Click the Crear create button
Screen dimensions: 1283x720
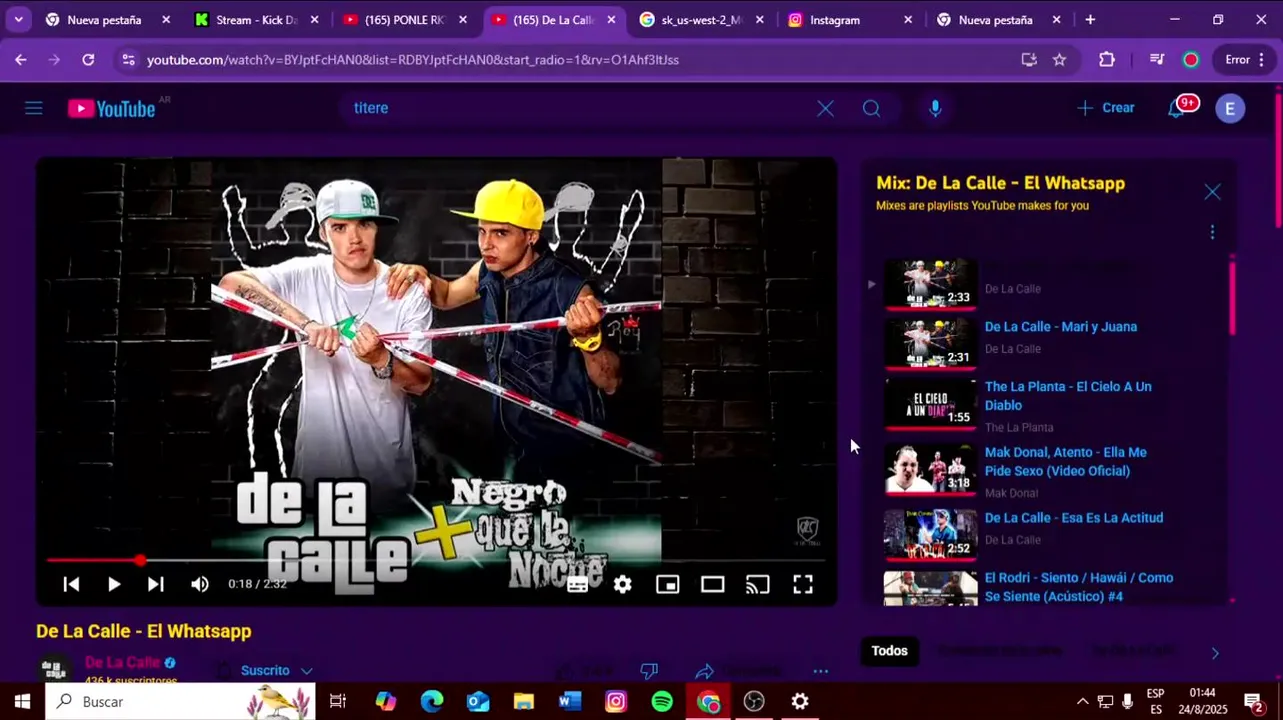coord(1105,108)
